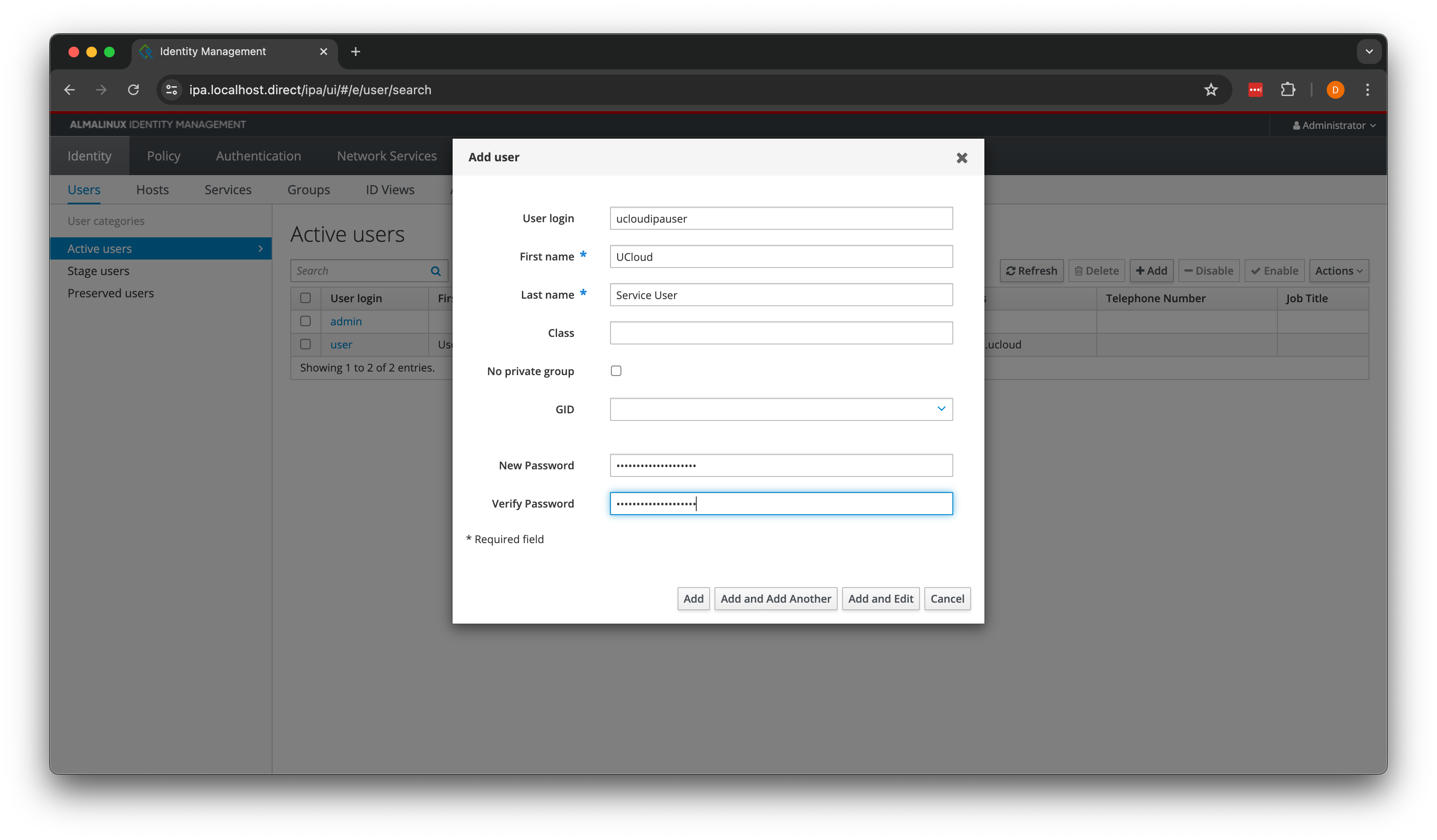Open the Chrome three-dot menu
This screenshot has width=1437, height=840.
click(x=1367, y=89)
